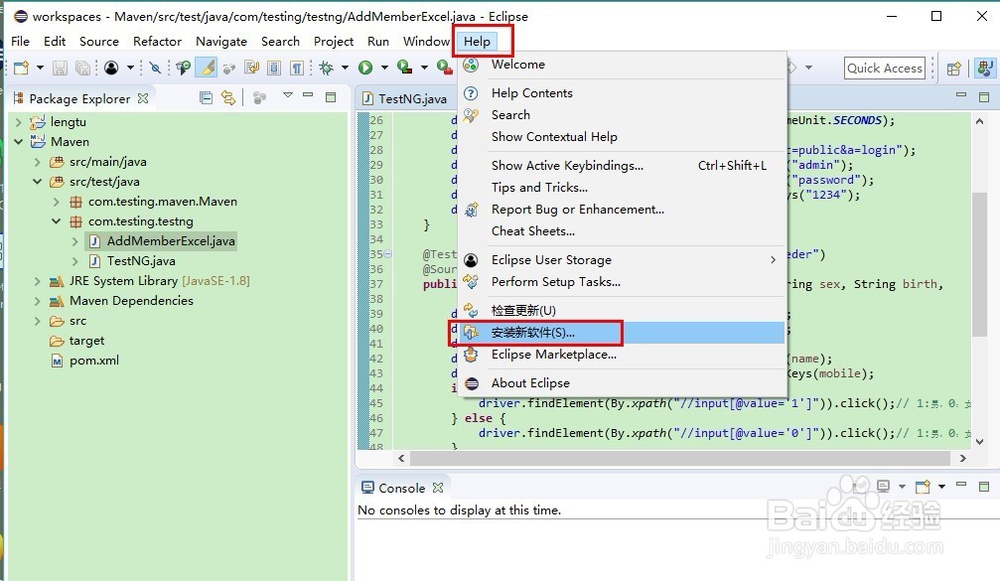This screenshot has width=1000, height=581.
Task: Click editor vertical scrollbar thumb
Action: [x=980, y=263]
